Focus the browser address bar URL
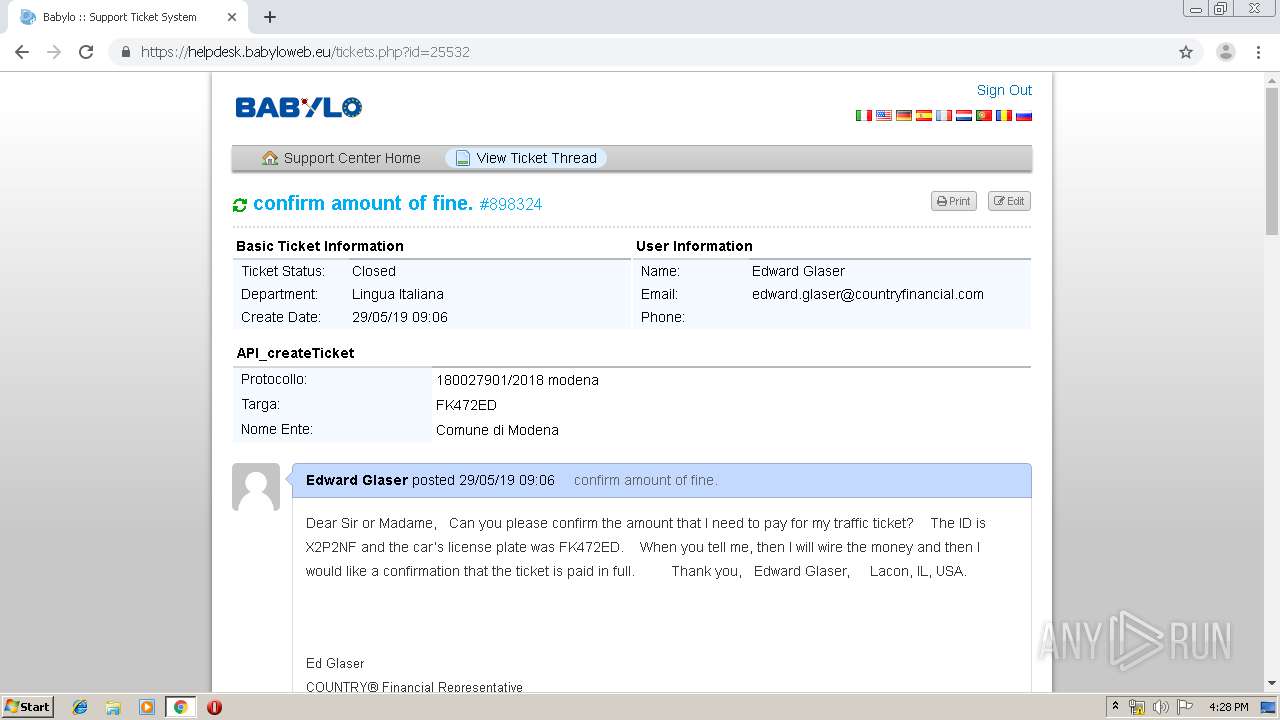1280x720 pixels. point(305,52)
